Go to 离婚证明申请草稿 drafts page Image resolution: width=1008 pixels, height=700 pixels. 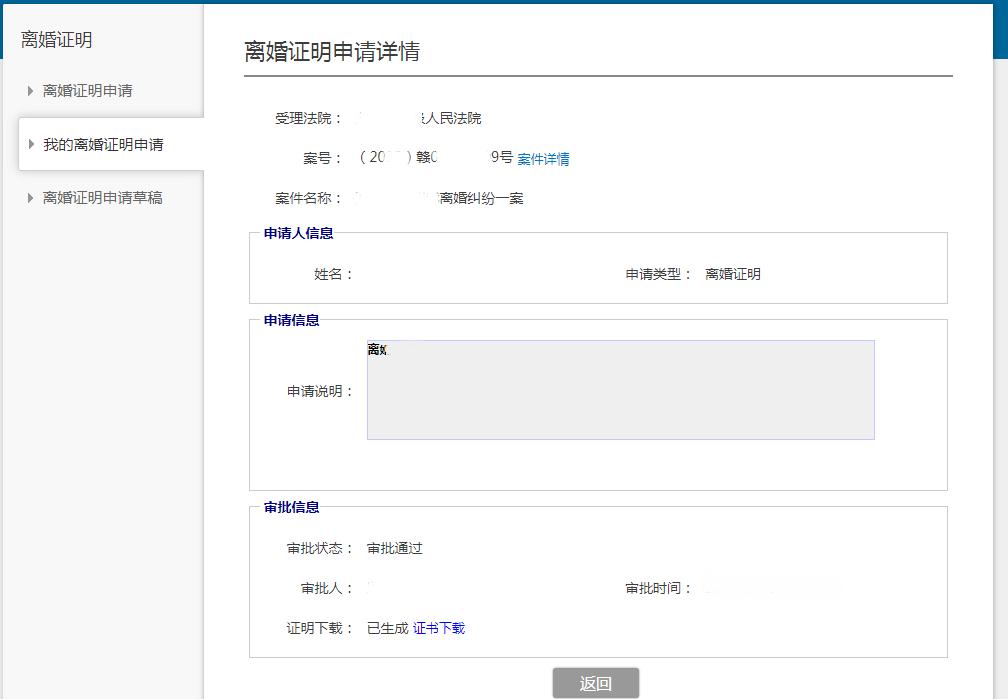[102, 198]
